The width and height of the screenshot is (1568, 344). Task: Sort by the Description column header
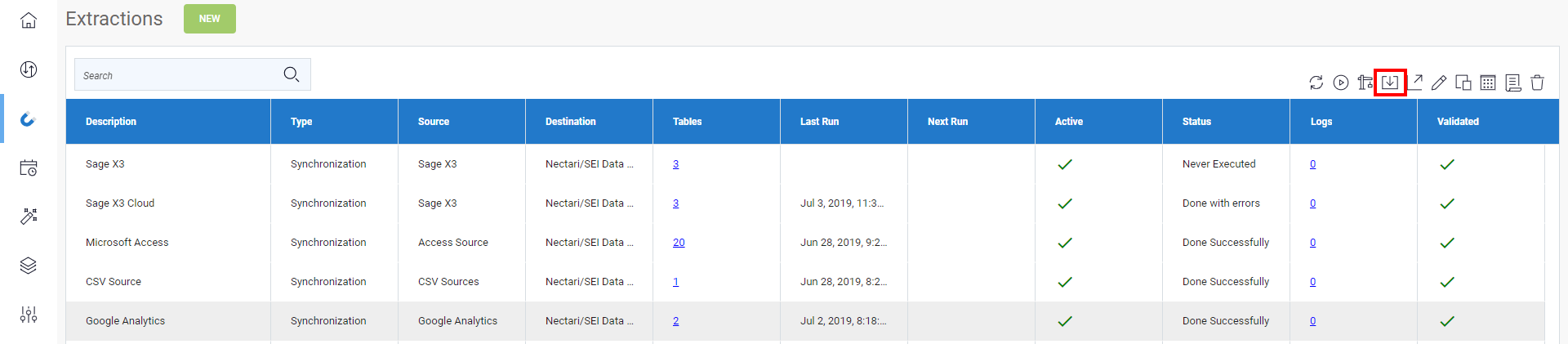(x=111, y=122)
